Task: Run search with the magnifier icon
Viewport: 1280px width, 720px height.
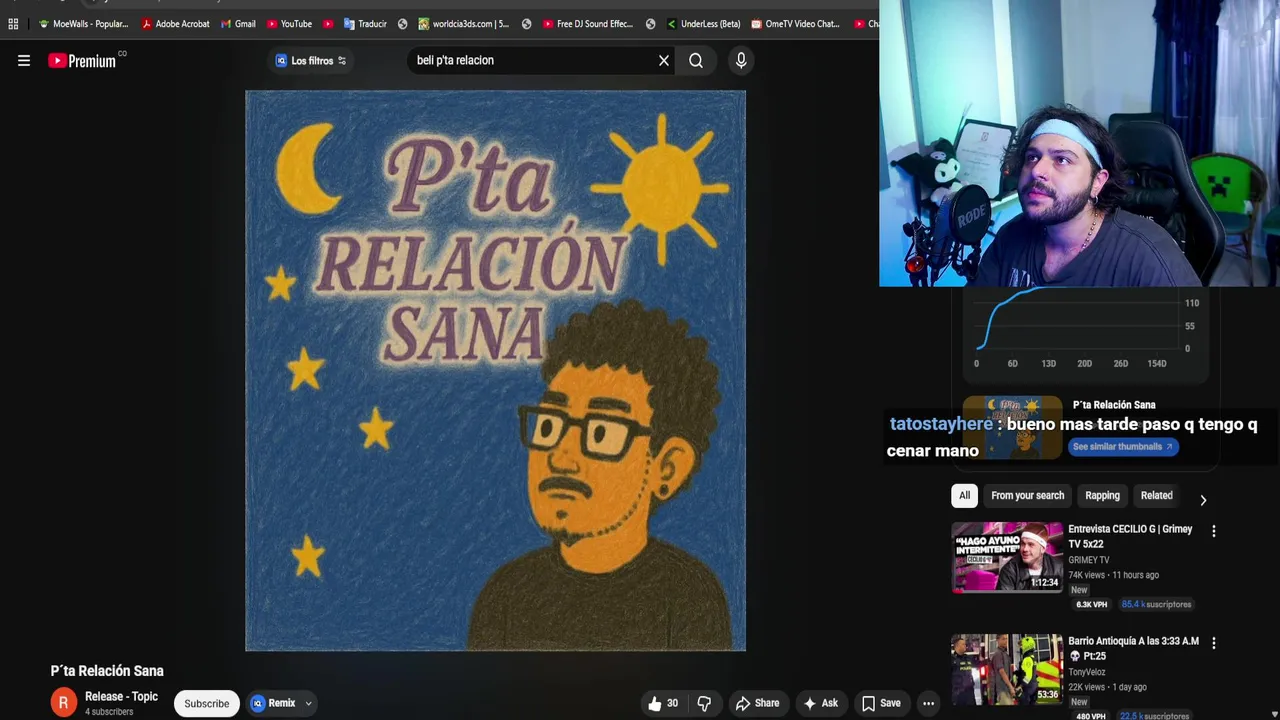Action: click(x=696, y=61)
